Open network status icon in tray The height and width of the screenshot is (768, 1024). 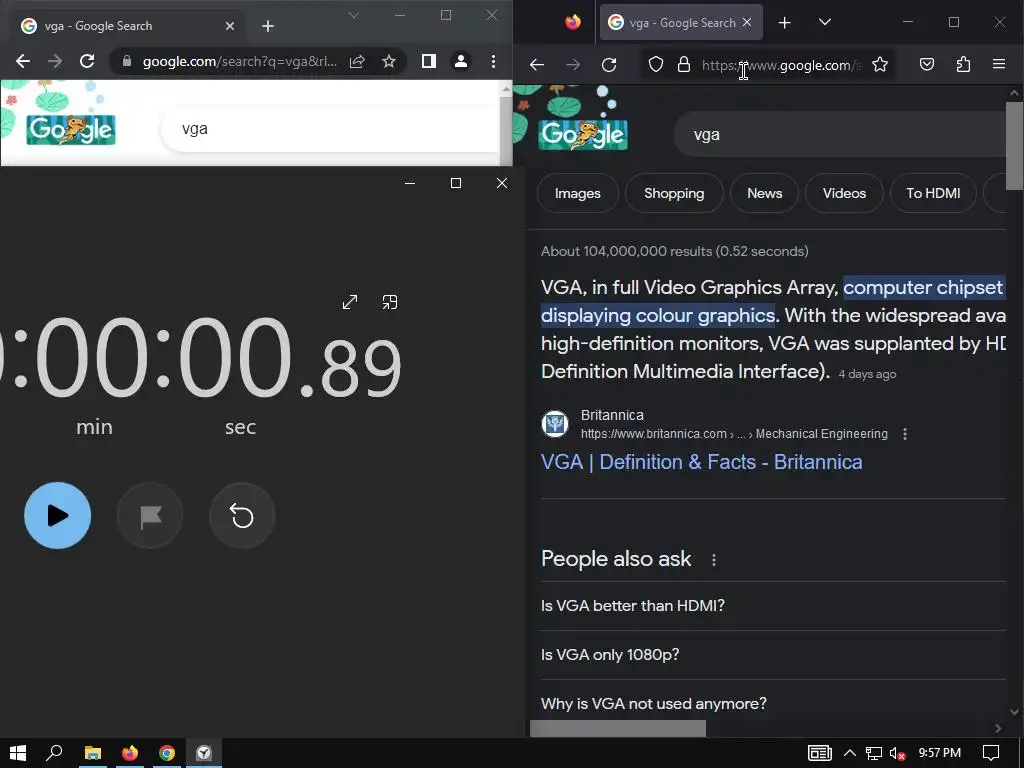[x=874, y=753]
